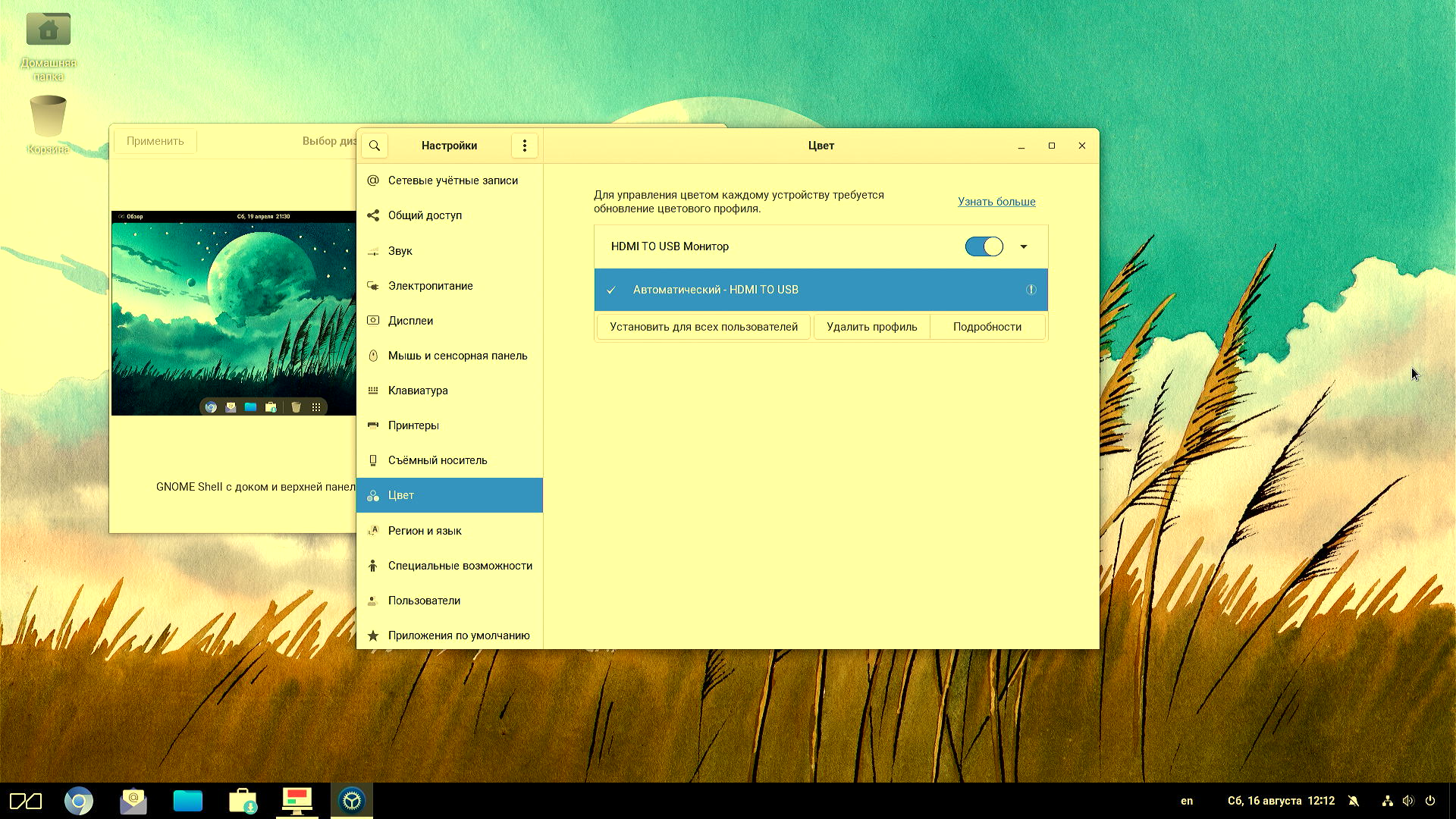Toggle HDMI TO USB Monitor color management switch
Viewport: 1456px width, 819px height.
[984, 246]
